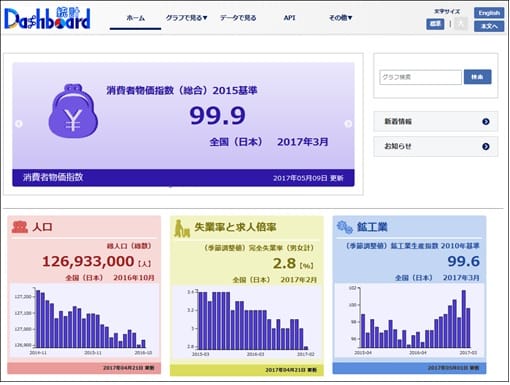The image size is (510, 385).
Task: Select the standard text size button
Action: coord(435,24)
